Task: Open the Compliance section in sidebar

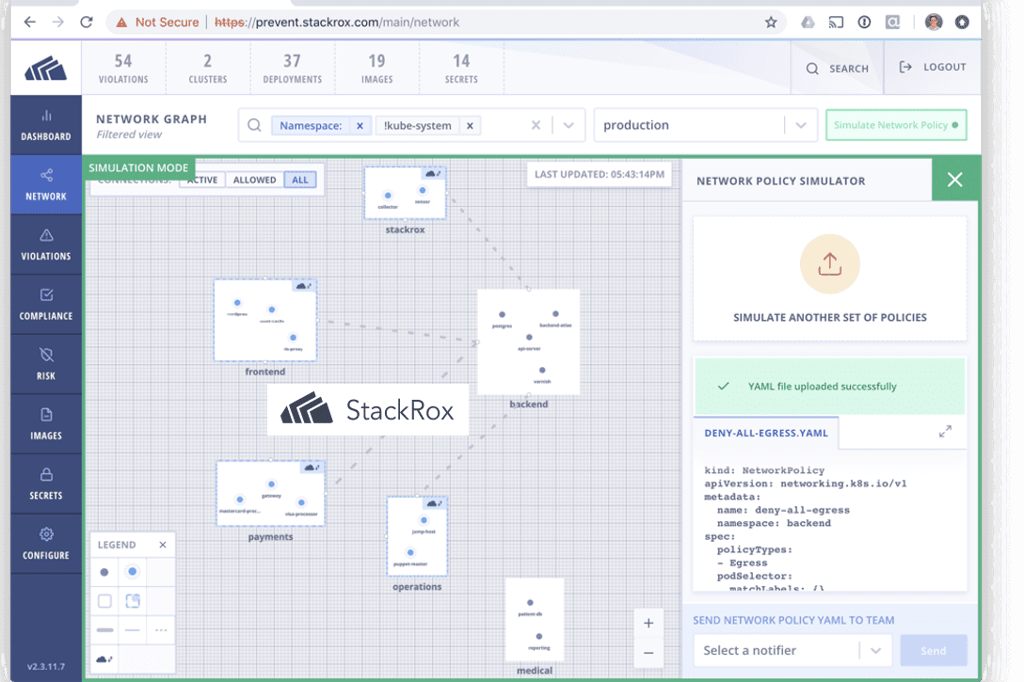Action: [x=46, y=304]
